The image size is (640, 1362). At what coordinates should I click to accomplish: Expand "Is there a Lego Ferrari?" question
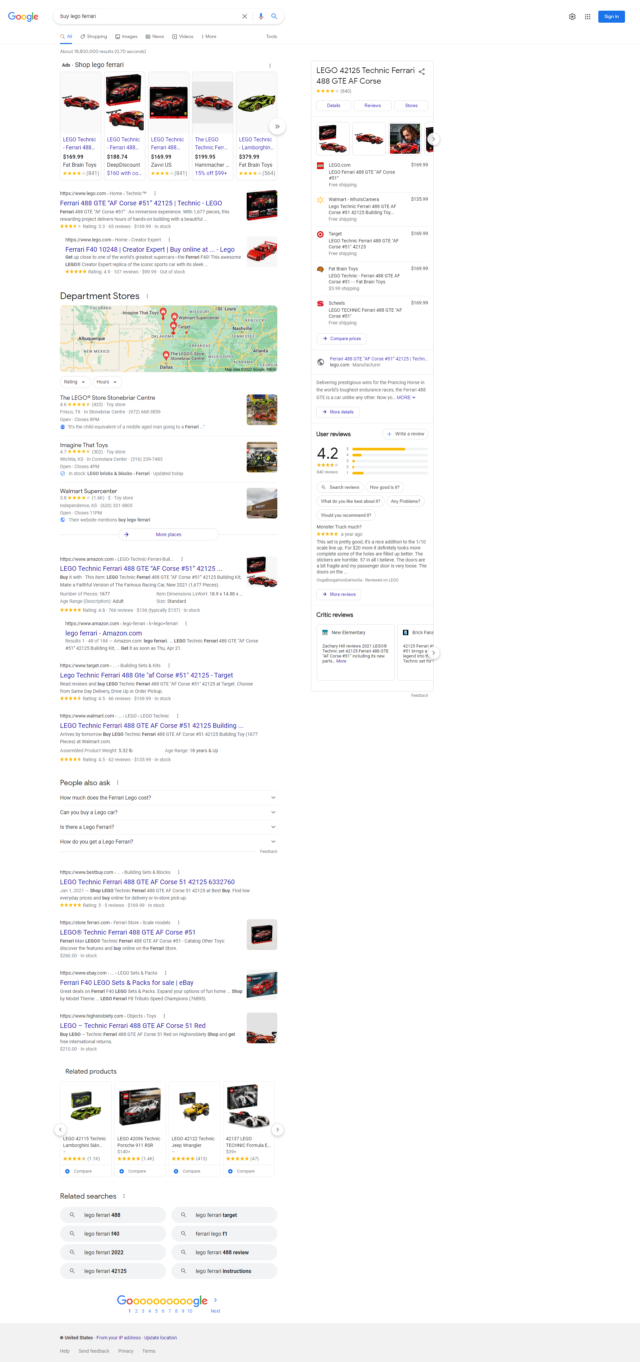pos(168,827)
